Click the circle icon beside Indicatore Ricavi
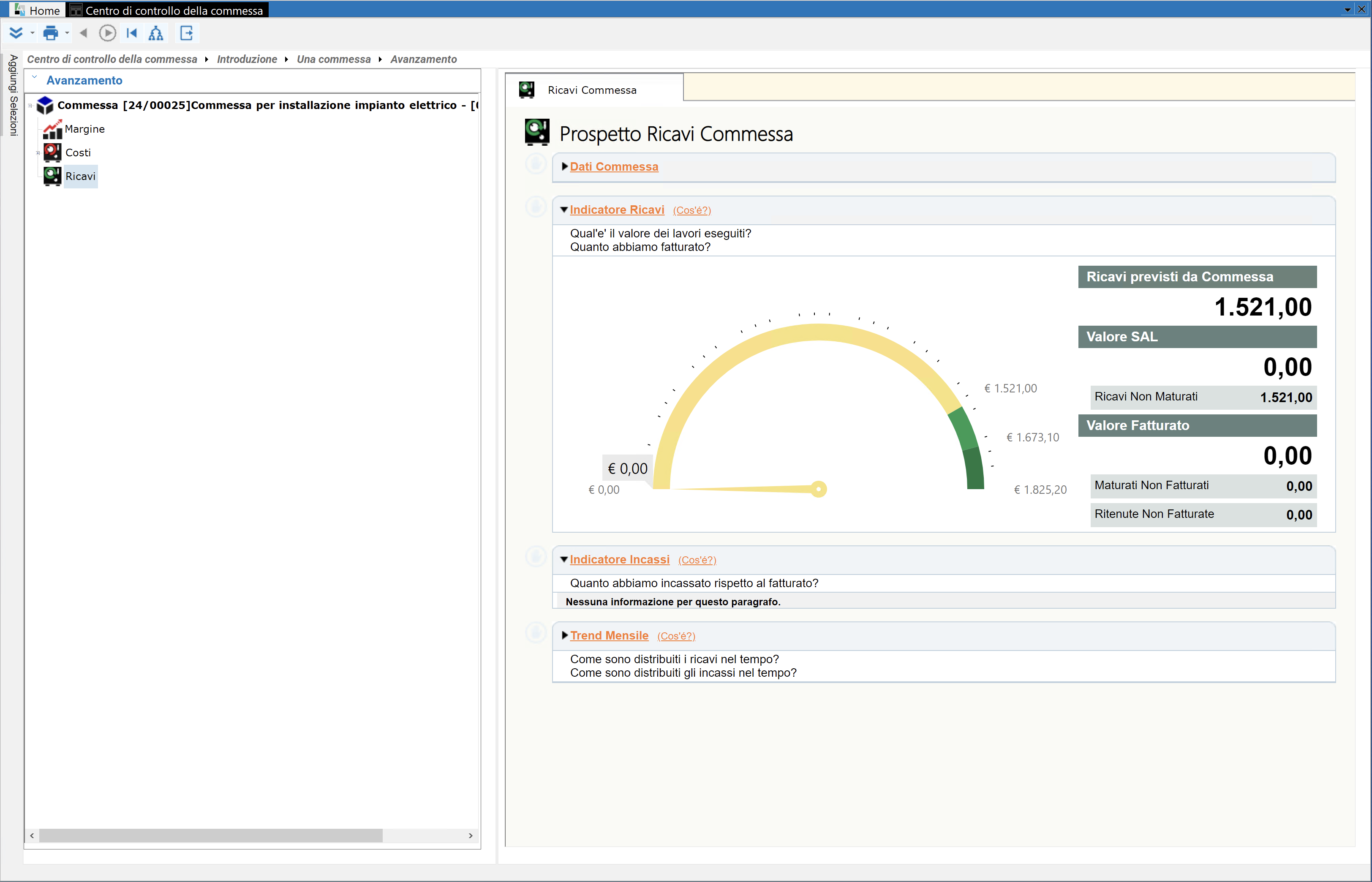The width and height of the screenshot is (1372, 882). click(x=536, y=207)
